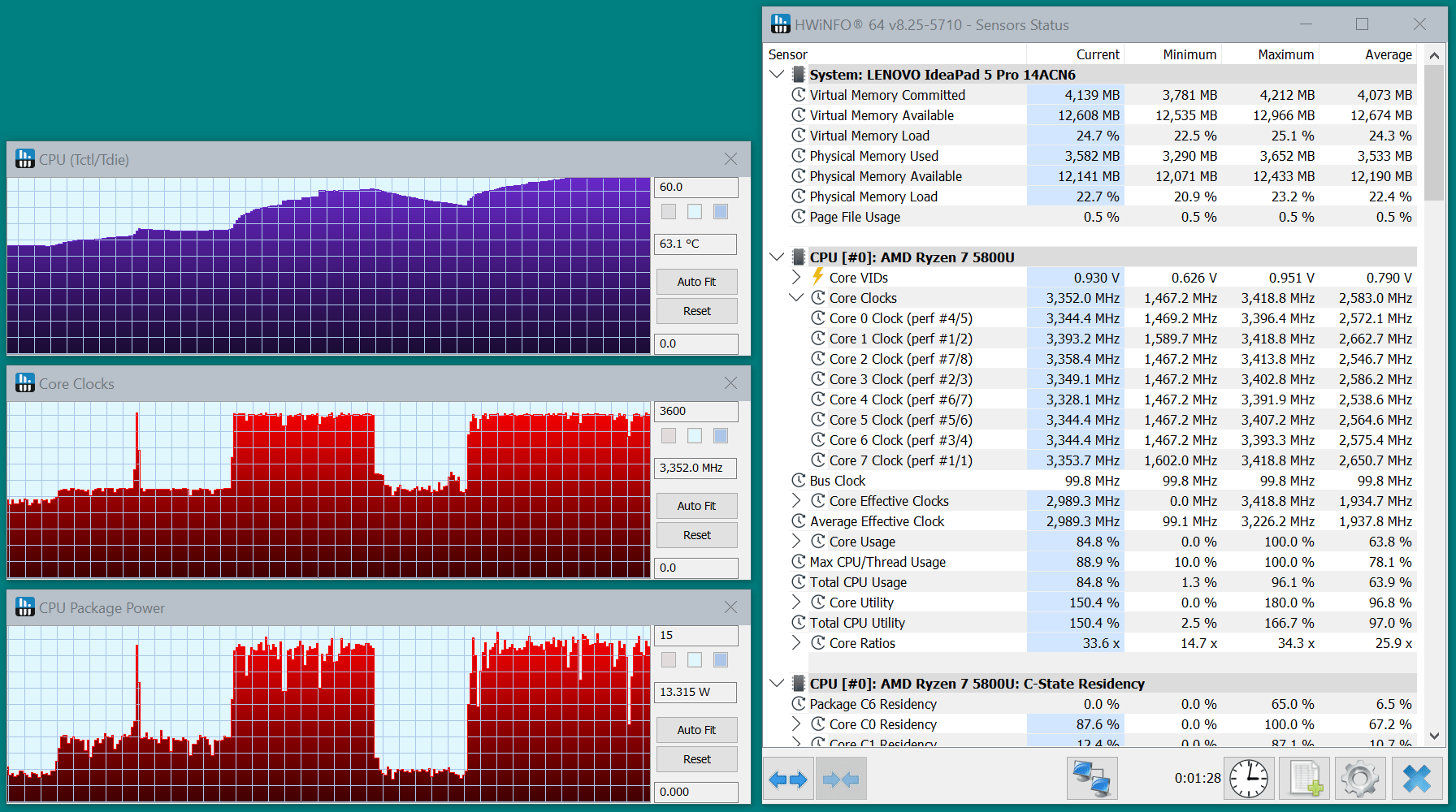Click the collapse-columns inward arrows button

point(841,780)
